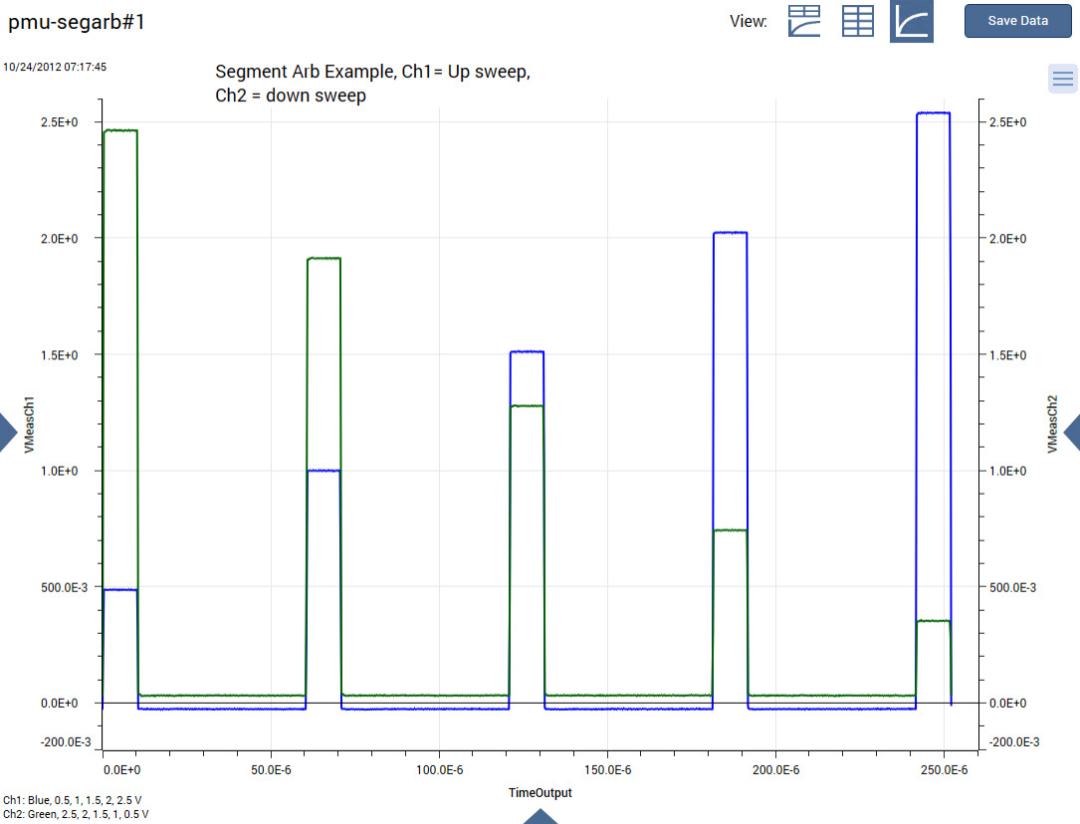This screenshot has width=1080, height=824.
Task: Click the pmu-segarb#1 test title
Action: pos(76,22)
